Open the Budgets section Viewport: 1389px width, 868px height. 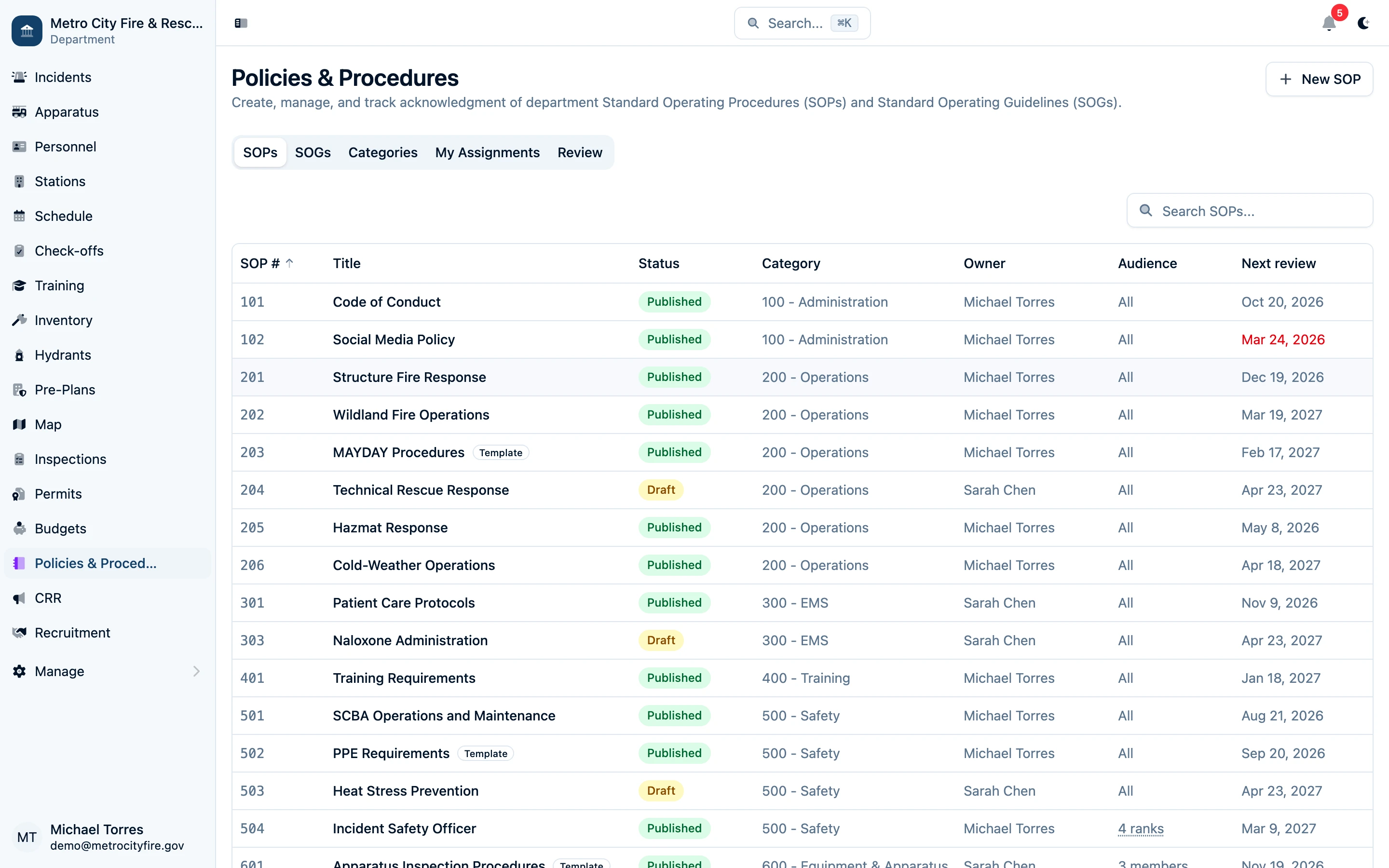[60, 528]
